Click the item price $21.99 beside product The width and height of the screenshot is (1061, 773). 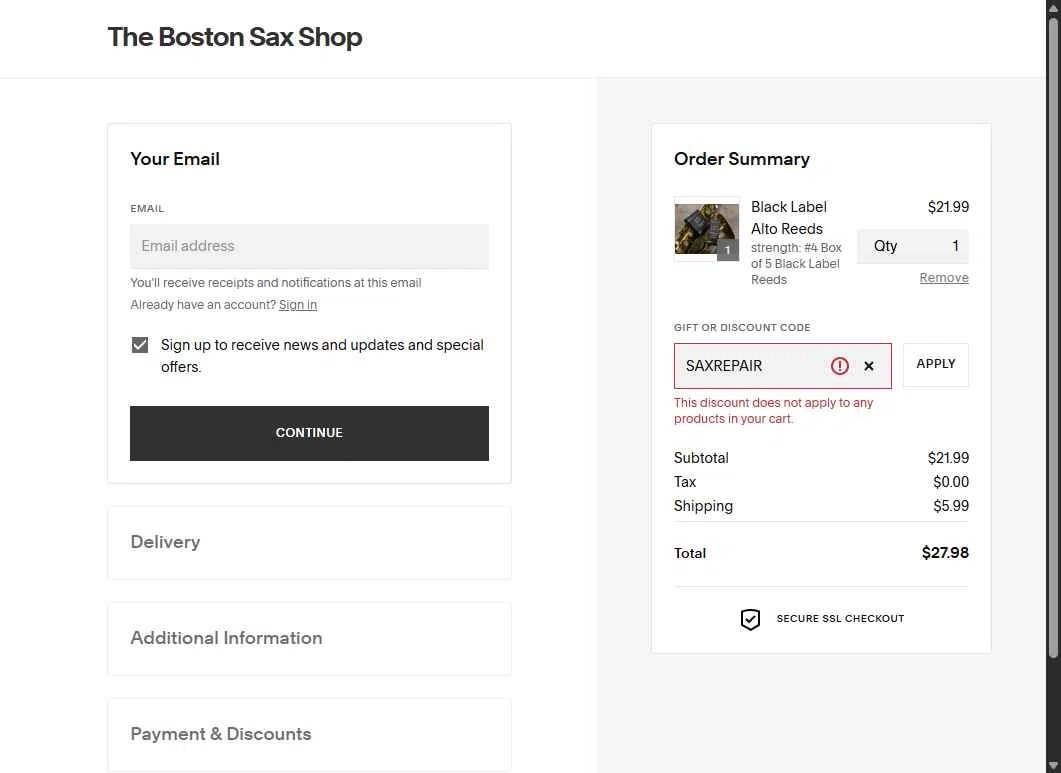948,207
